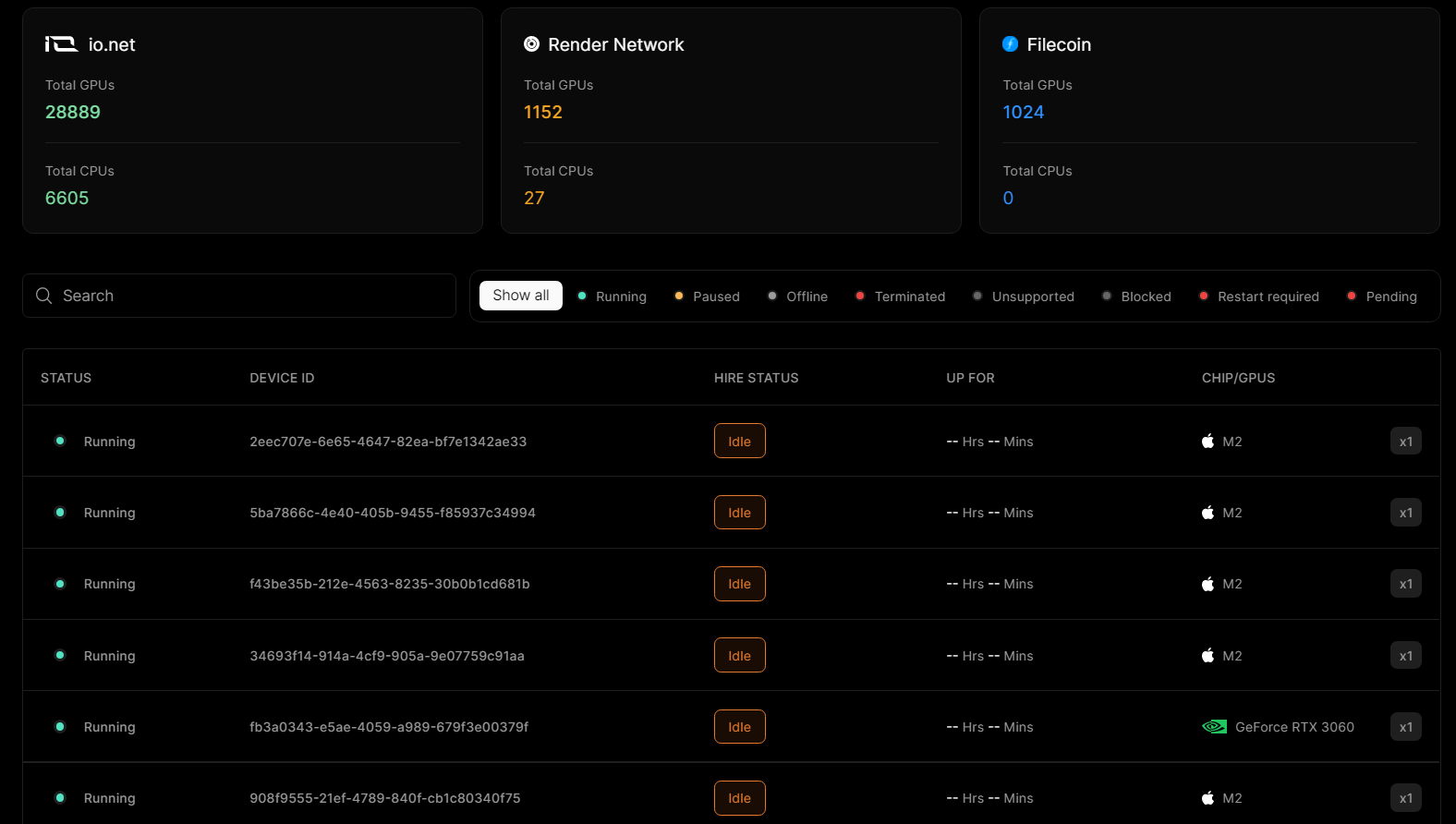
Task: Click Idle badge for device fb3a0343
Action: (x=740, y=727)
